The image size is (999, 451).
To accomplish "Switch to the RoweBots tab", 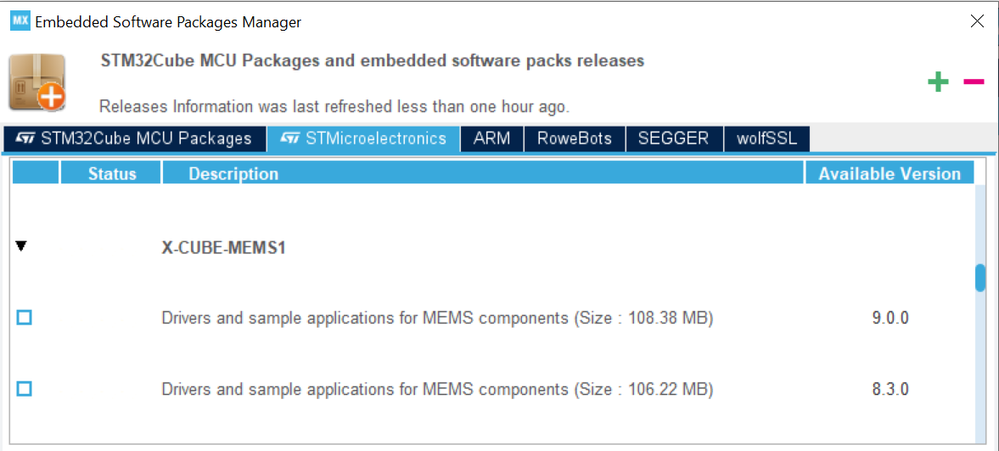I will tap(574, 138).
